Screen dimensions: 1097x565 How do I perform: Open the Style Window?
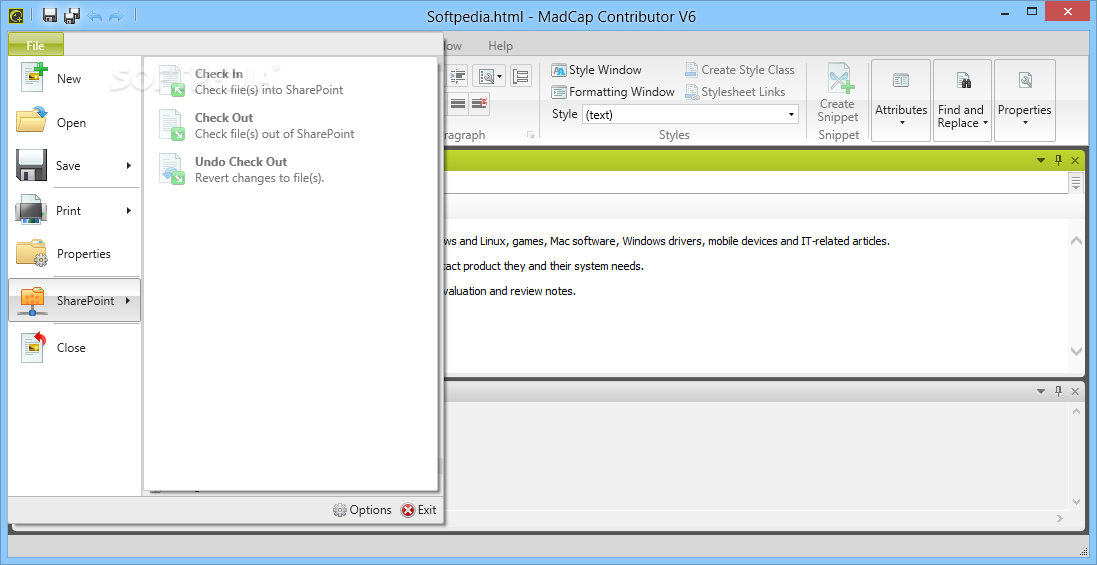(597, 70)
